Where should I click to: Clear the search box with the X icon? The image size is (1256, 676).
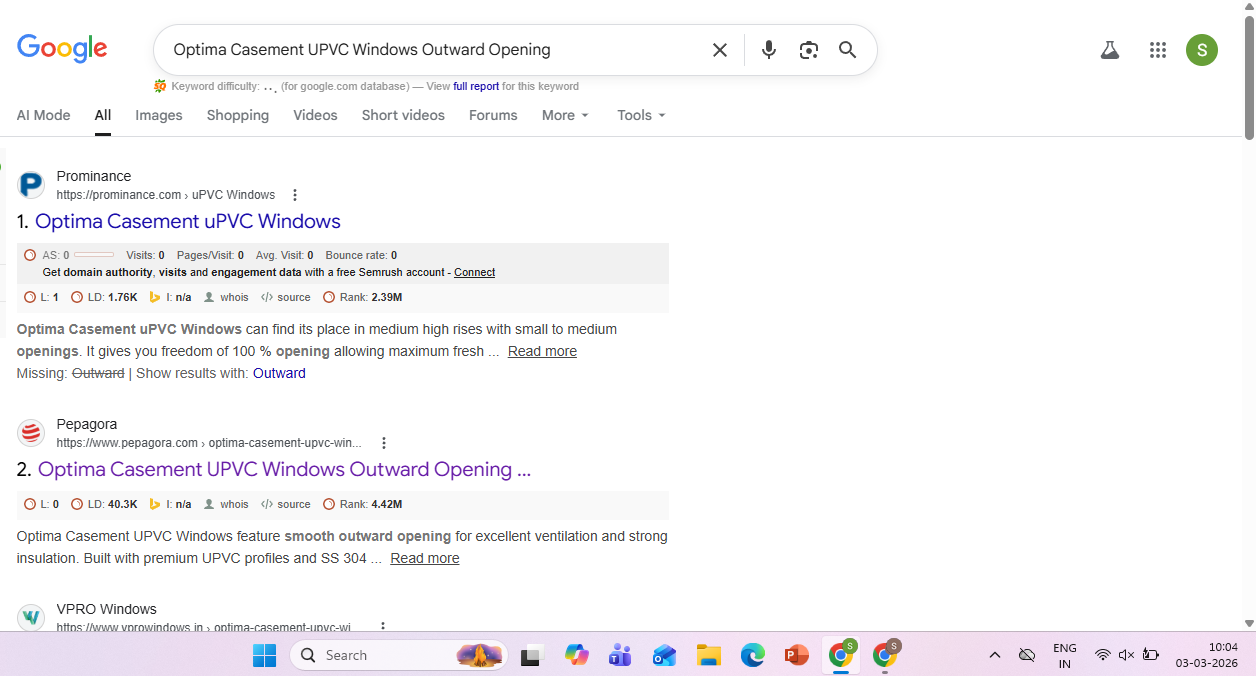point(720,50)
